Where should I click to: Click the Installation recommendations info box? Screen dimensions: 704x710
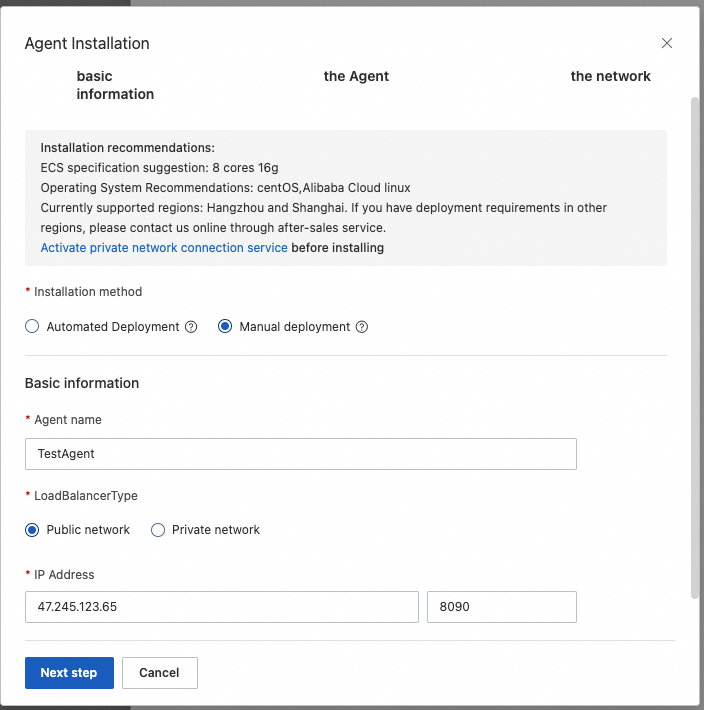tap(345, 198)
